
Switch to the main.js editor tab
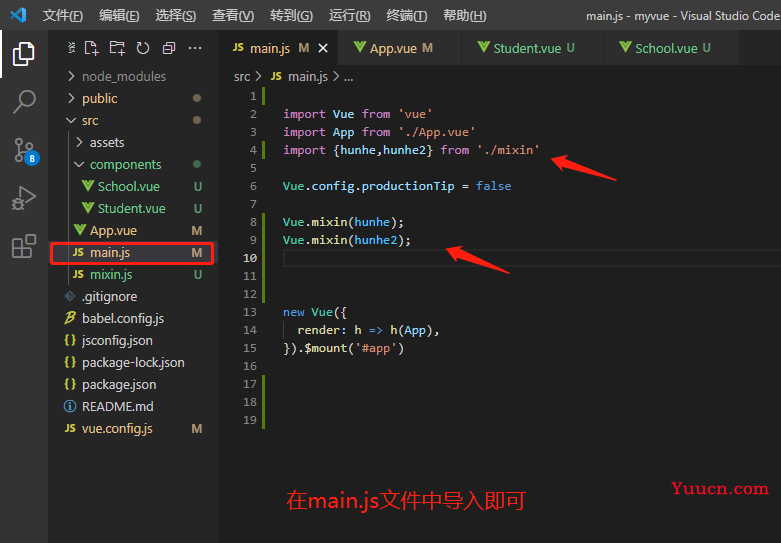tap(278, 48)
